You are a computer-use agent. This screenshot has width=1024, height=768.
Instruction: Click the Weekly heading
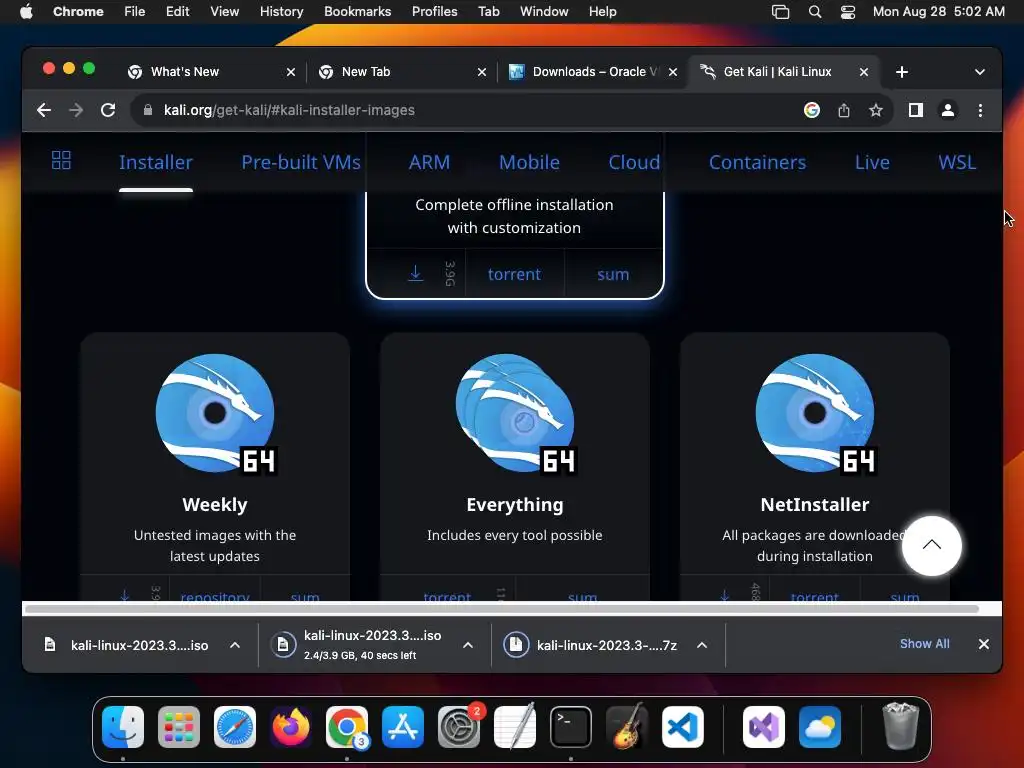click(x=215, y=505)
